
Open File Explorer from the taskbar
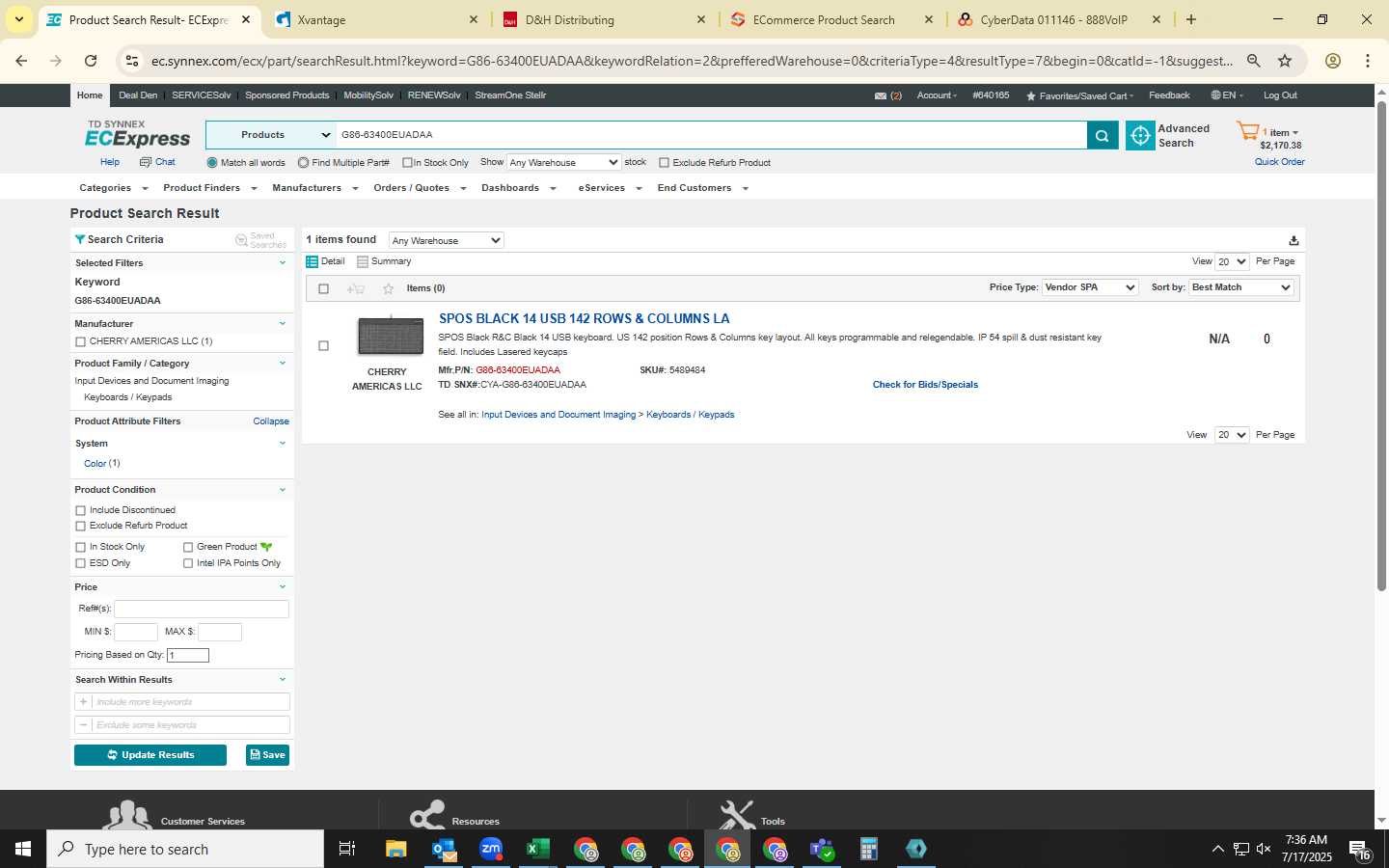396,849
